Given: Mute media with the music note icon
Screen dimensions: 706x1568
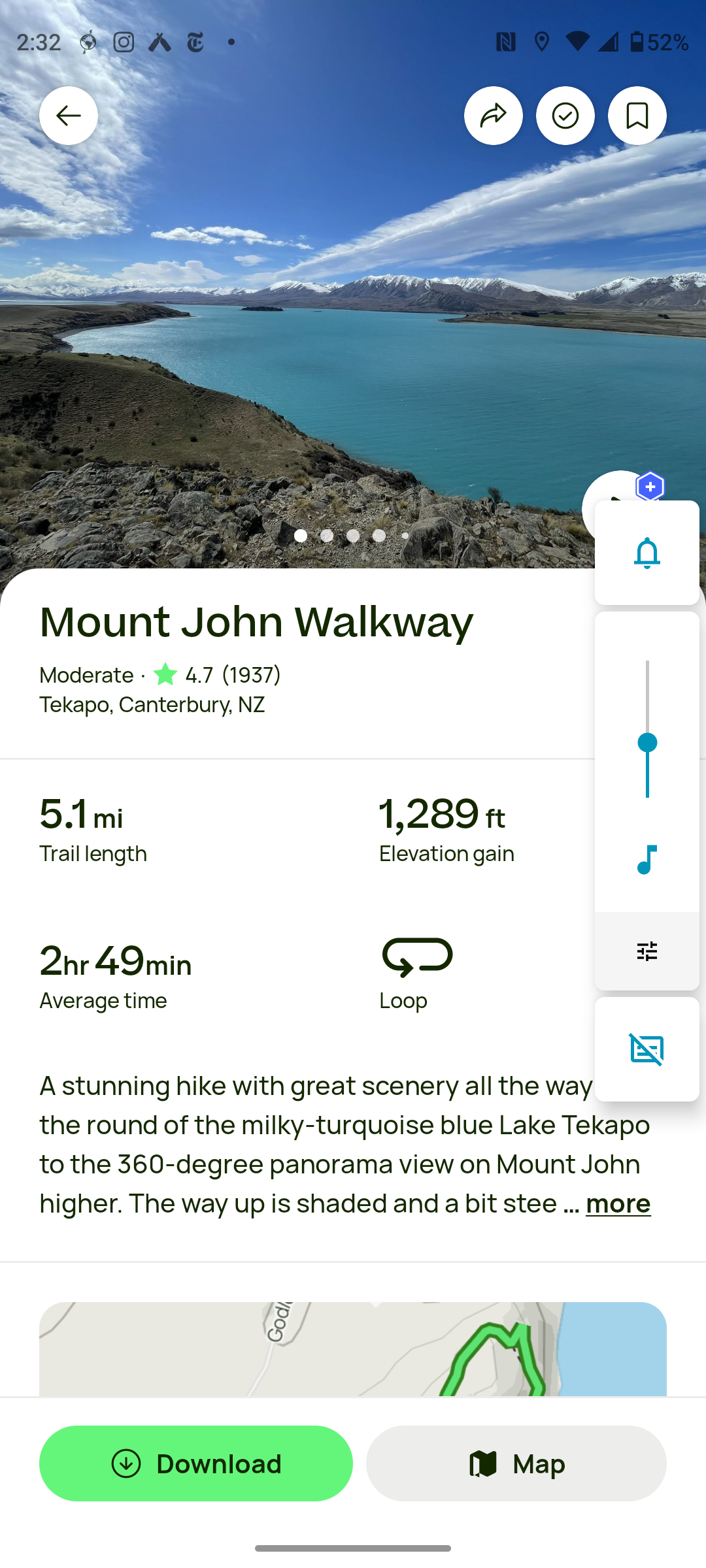Looking at the screenshot, I should point(647,859).
